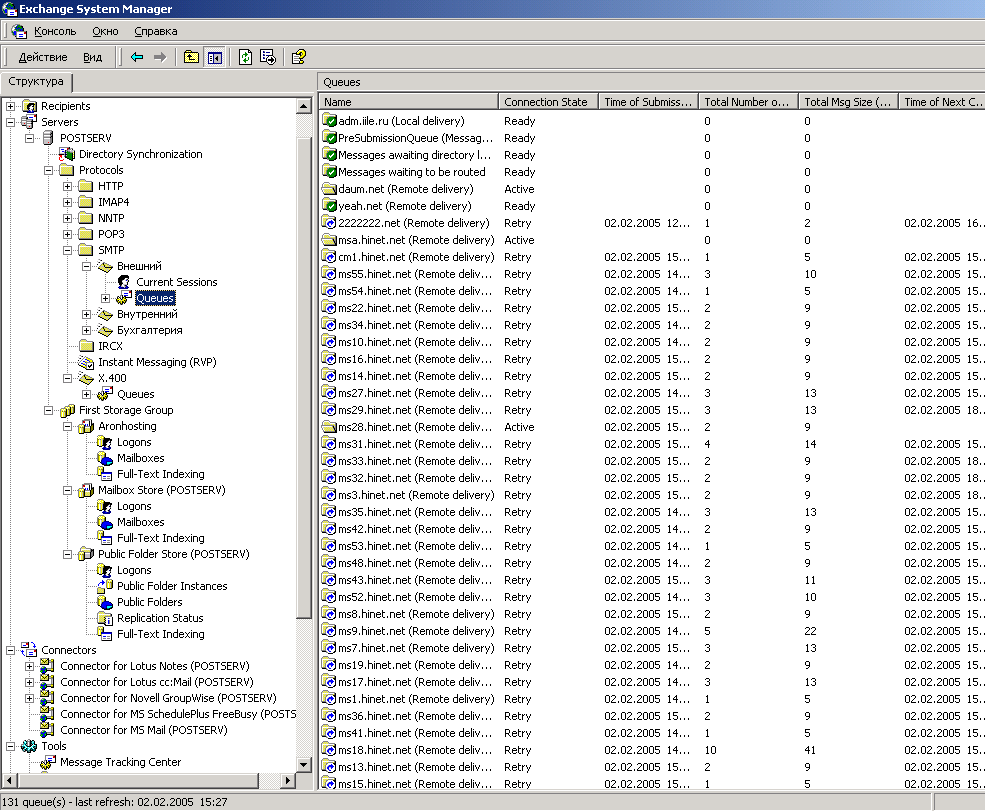Click the Connector for MS Mail icon
The width and height of the screenshot is (985, 811).
(x=48, y=730)
